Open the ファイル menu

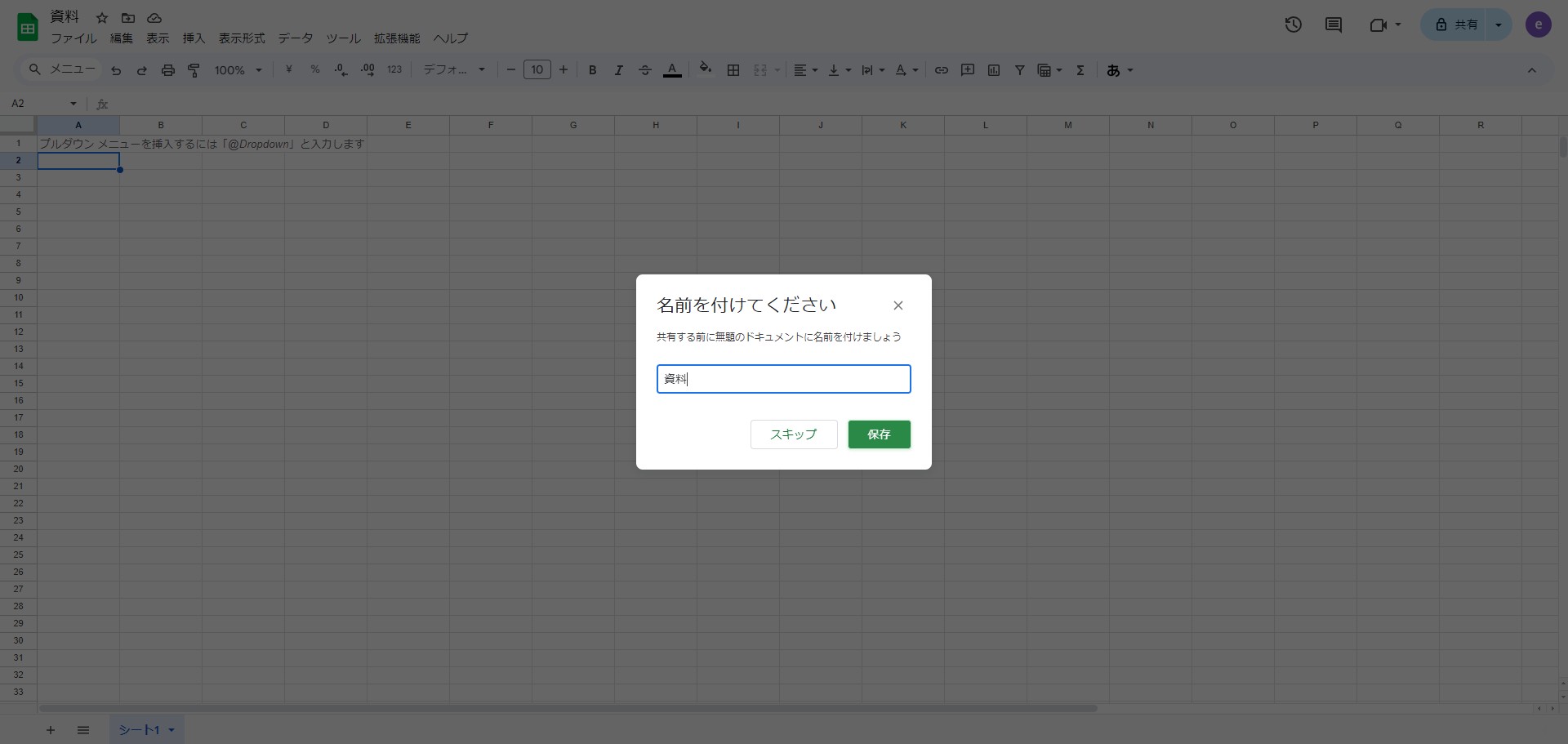point(73,38)
